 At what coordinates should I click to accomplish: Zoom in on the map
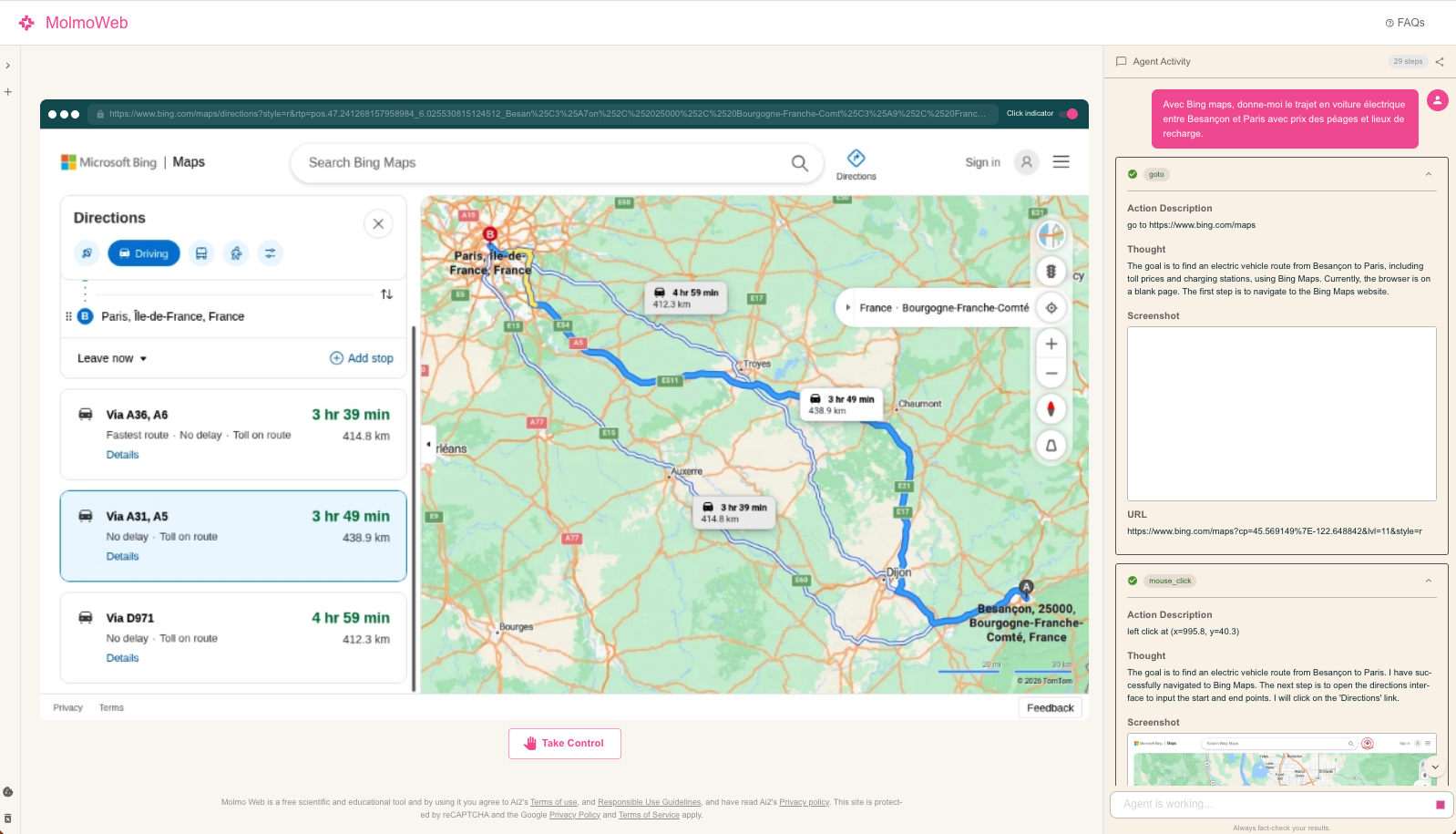point(1051,344)
